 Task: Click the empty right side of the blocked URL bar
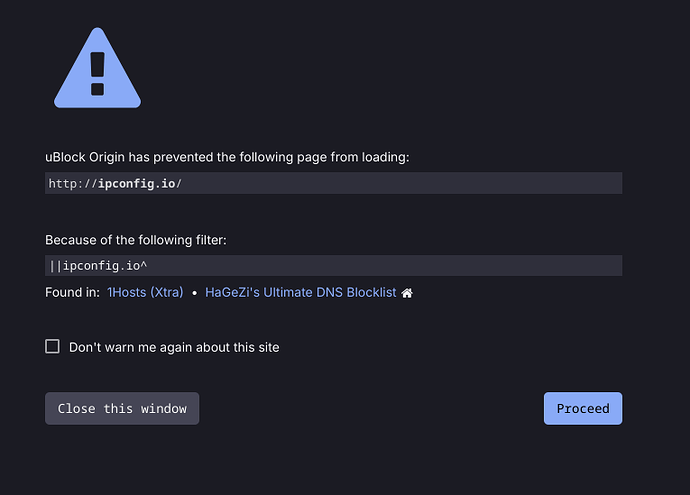click(500, 183)
